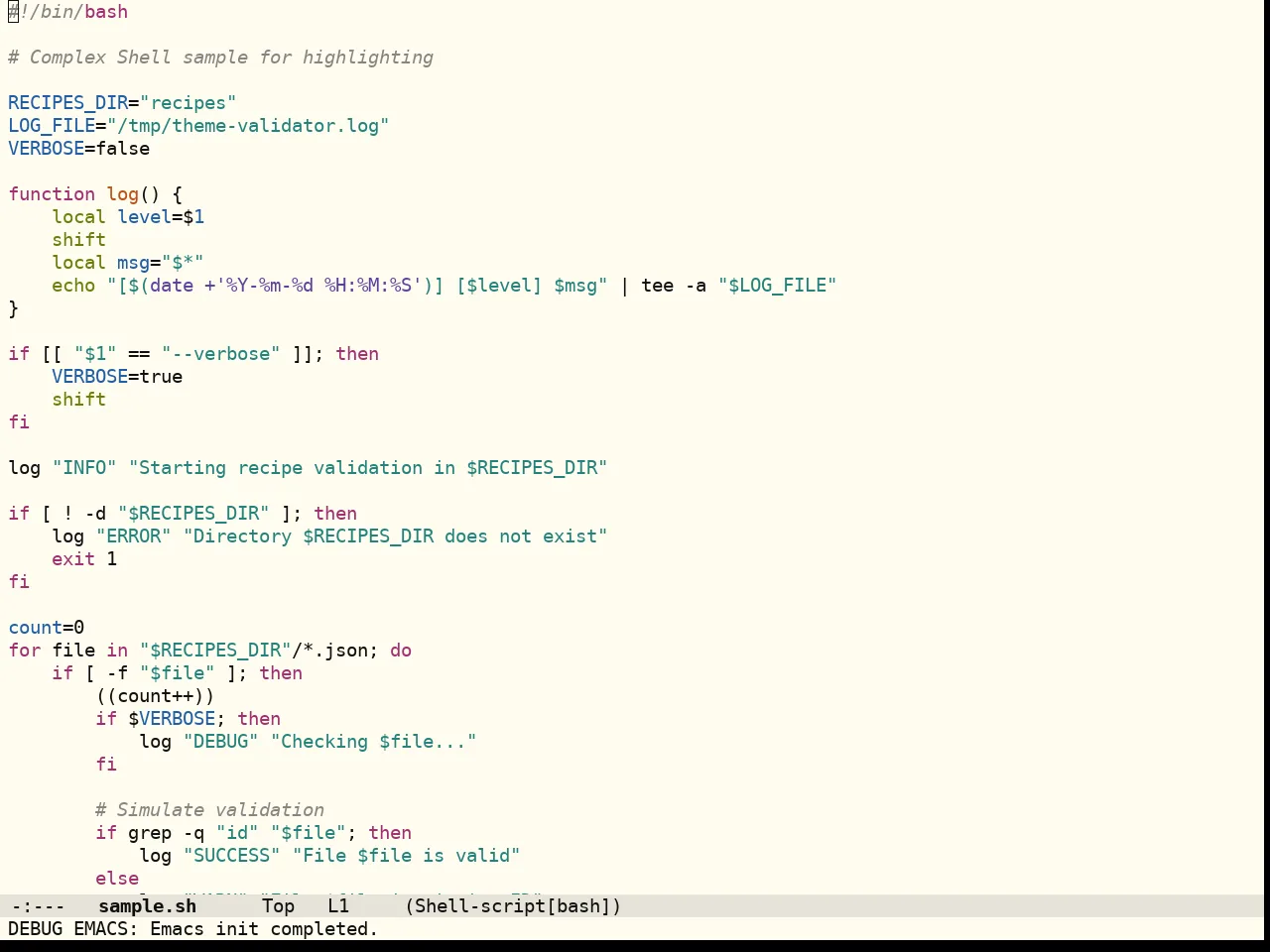Screen dimensions: 1270x952
Task: Click the 'tee -a' command text
Action: (x=674, y=286)
